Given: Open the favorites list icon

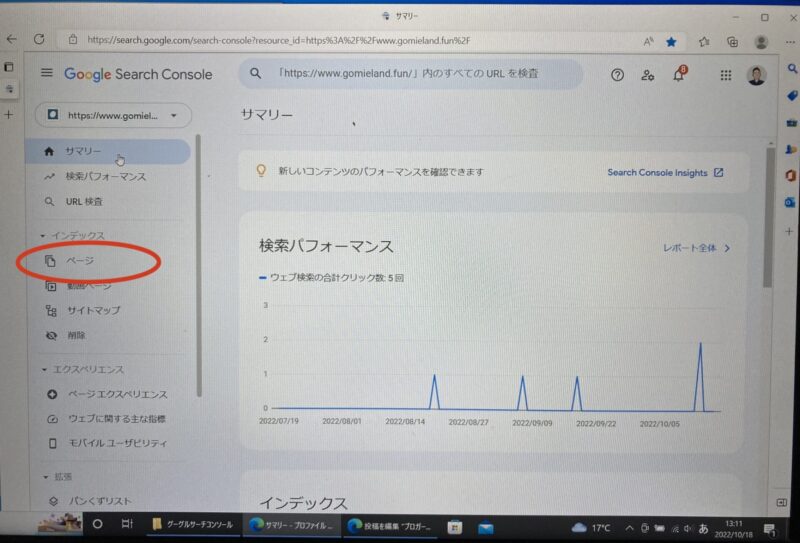Looking at the screenshot, I should click(704, 42).
